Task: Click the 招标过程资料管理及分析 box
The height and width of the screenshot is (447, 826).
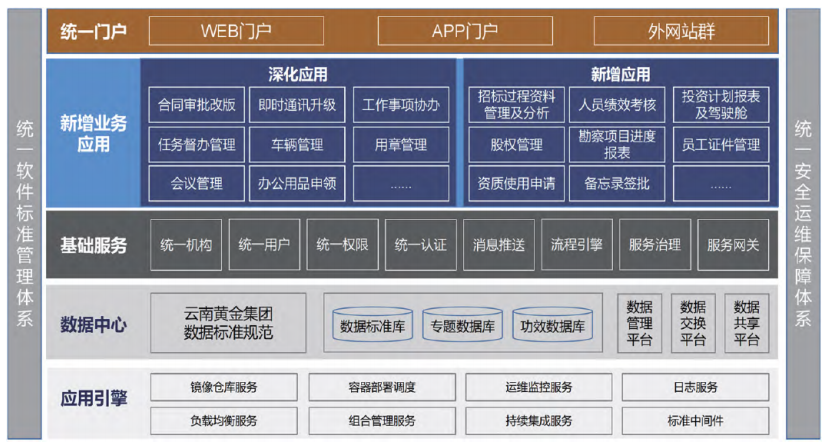Action: 516,105
